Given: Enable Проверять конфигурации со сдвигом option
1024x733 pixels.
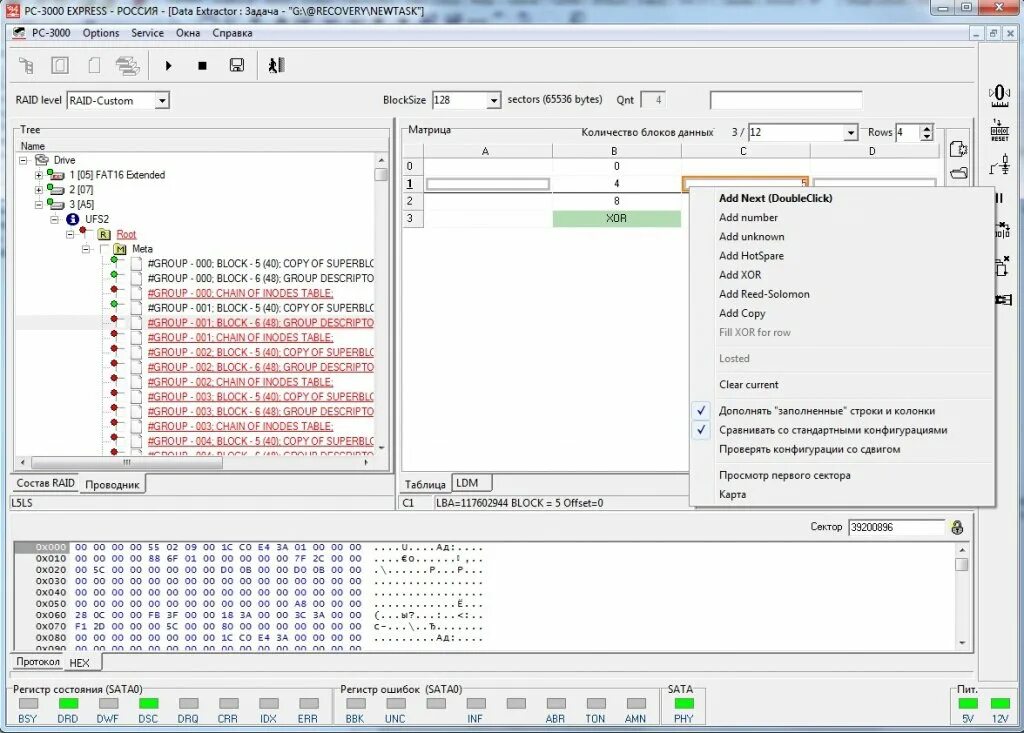Looking at the screenshot, I should click(x=810, y=449).
